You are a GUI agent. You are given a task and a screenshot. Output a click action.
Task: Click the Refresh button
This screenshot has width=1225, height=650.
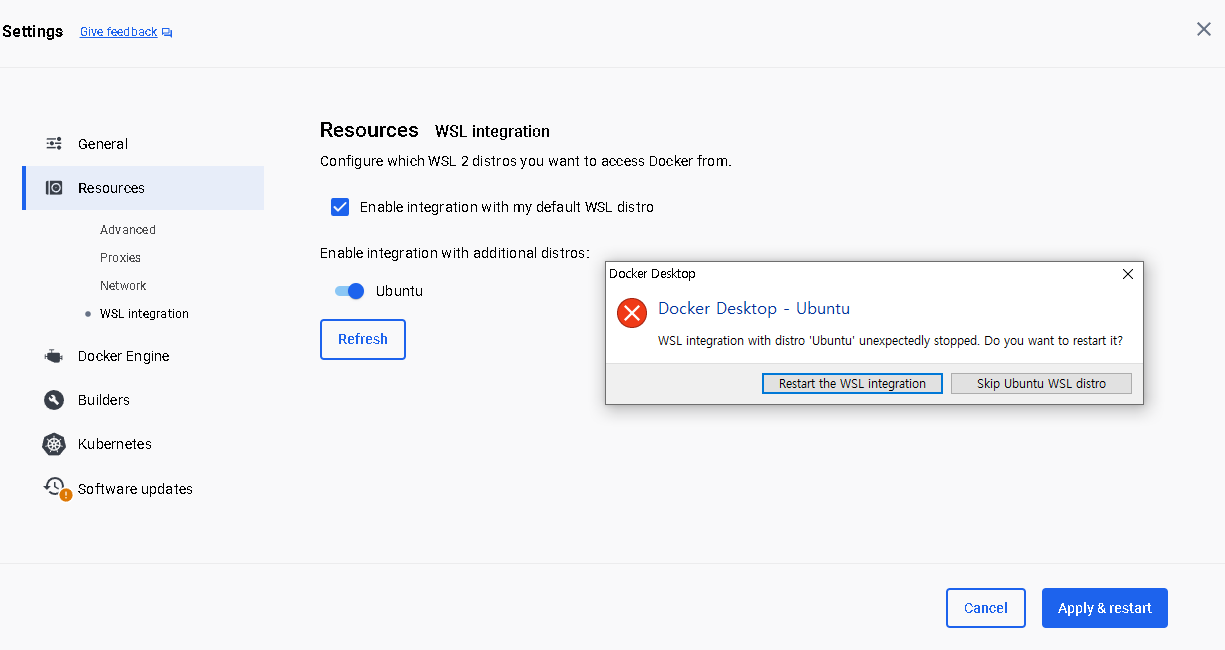pyautogui.click(x=362, y=339)
